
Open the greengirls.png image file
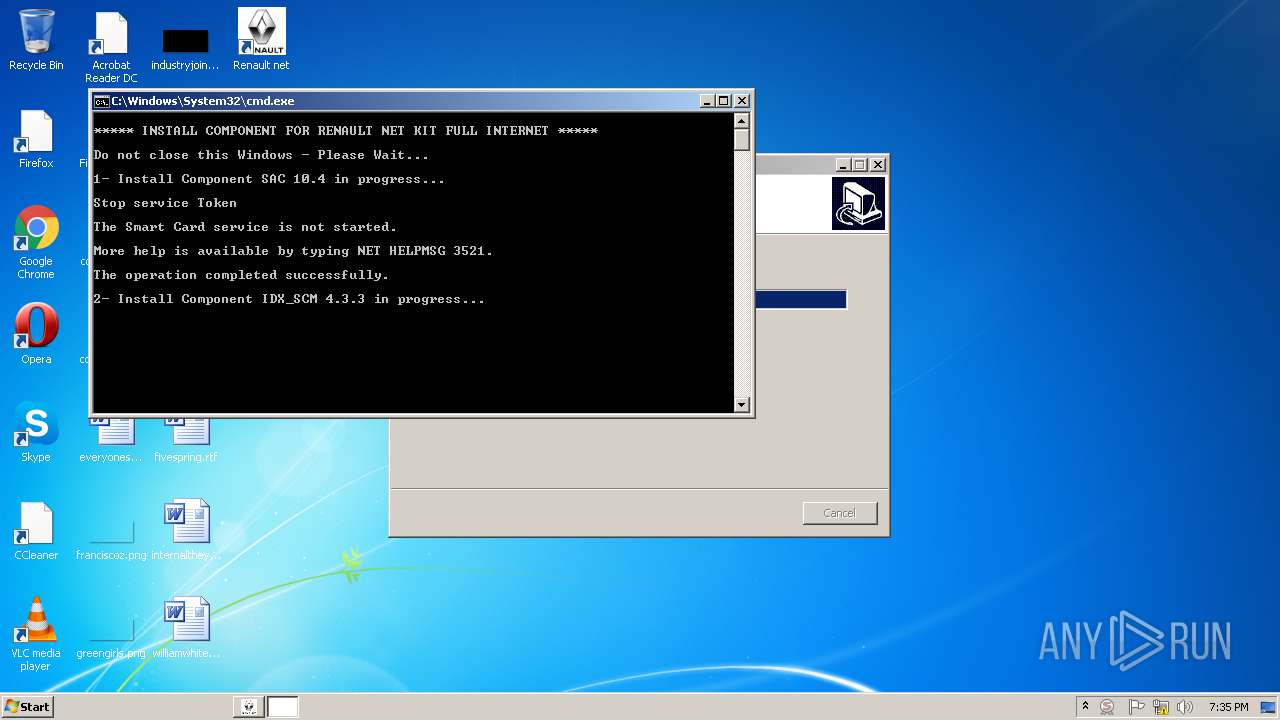111,638
